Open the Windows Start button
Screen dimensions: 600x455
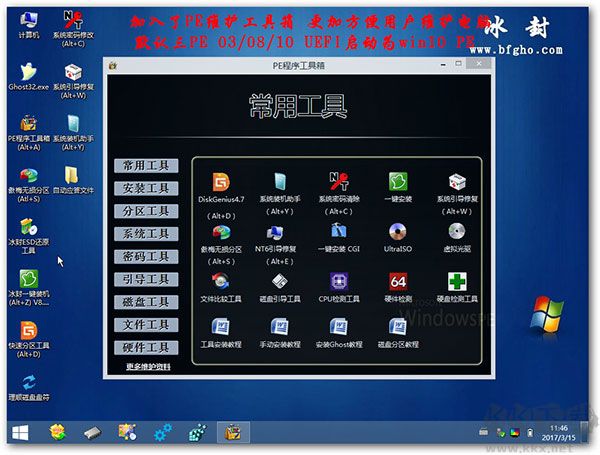[19, 432]
